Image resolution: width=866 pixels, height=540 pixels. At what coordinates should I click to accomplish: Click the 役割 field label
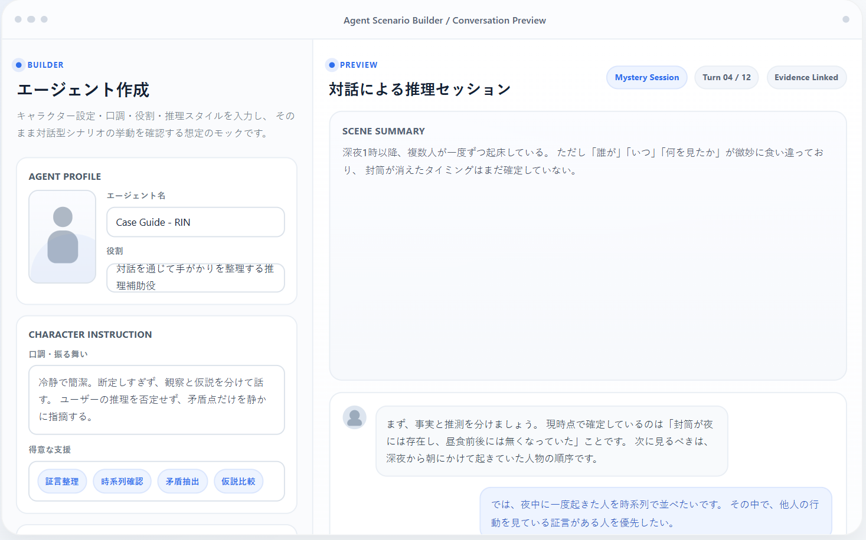[x=115, y=251]
